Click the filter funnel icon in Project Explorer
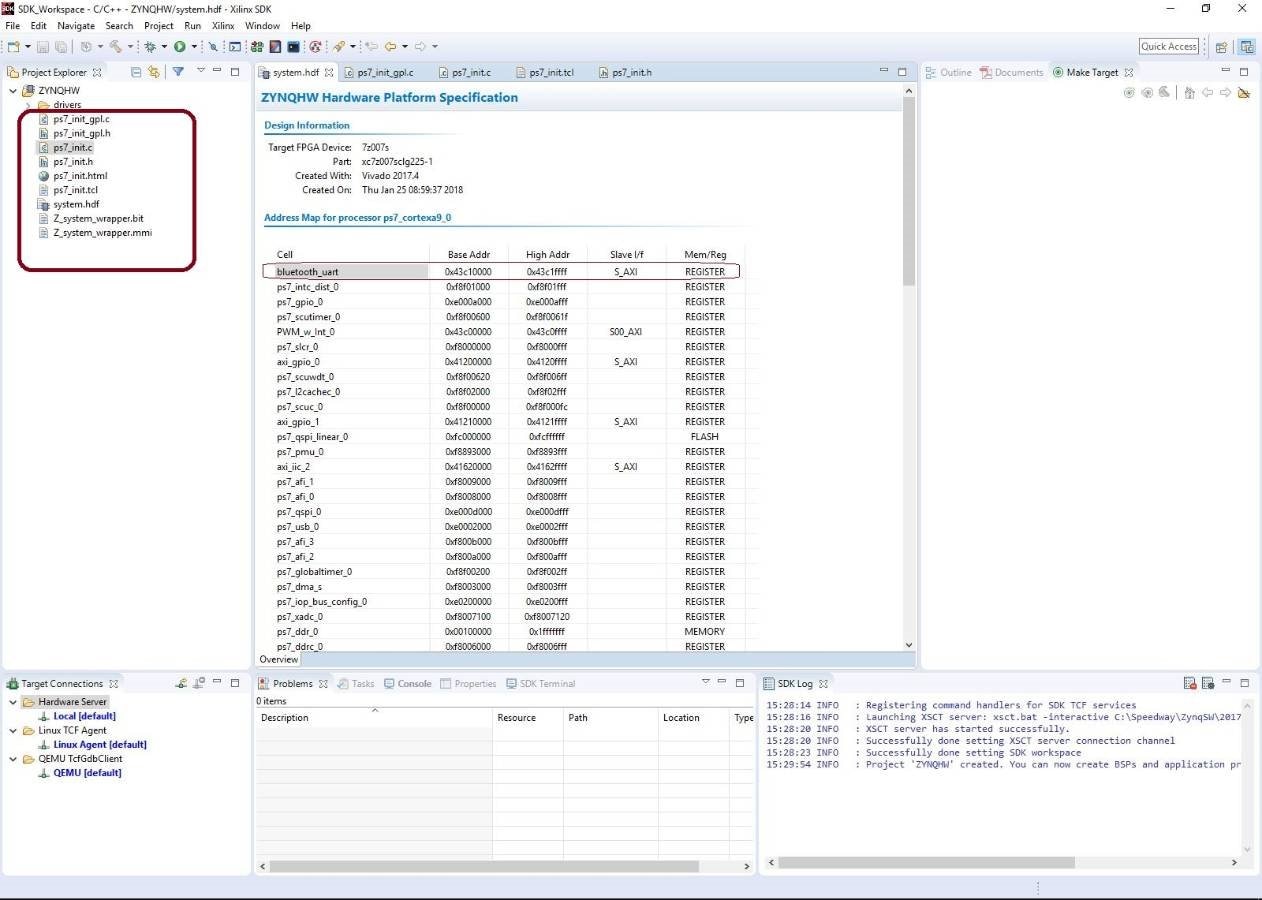The image size is (1262, 900). point(177,72)
